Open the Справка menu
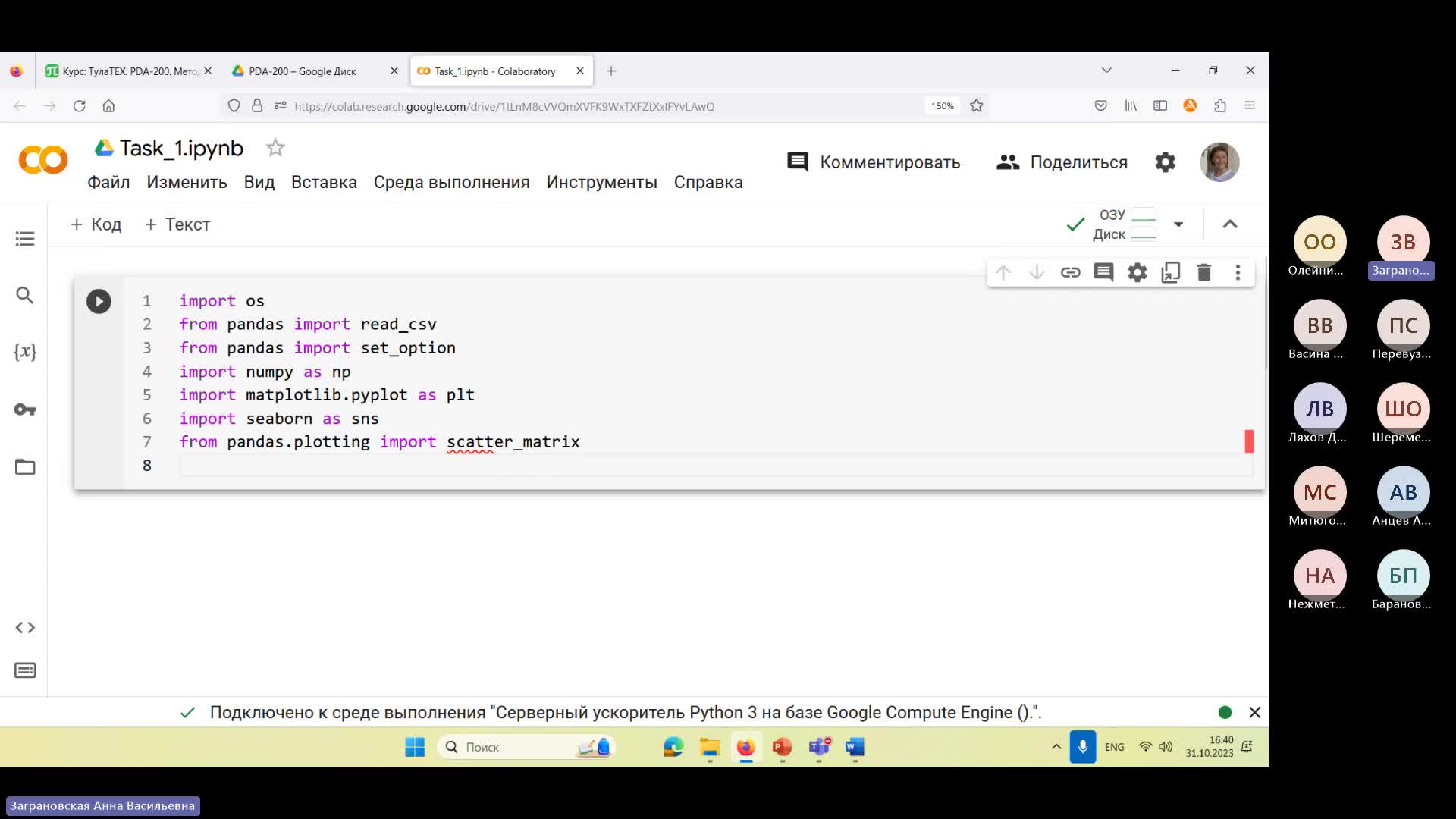This screenshot has width=1456, height=819. (x=708, y=182)
